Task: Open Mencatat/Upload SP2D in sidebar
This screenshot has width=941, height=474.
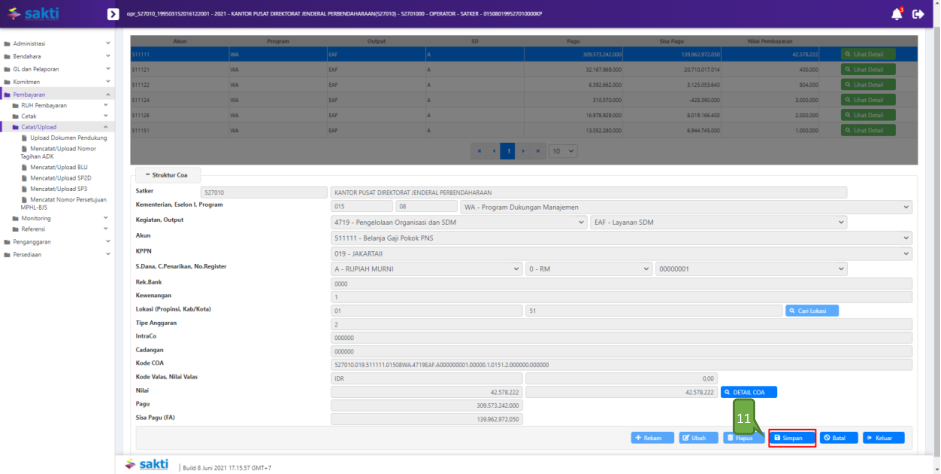Action: pyautogui.click(x=58, y=177)
